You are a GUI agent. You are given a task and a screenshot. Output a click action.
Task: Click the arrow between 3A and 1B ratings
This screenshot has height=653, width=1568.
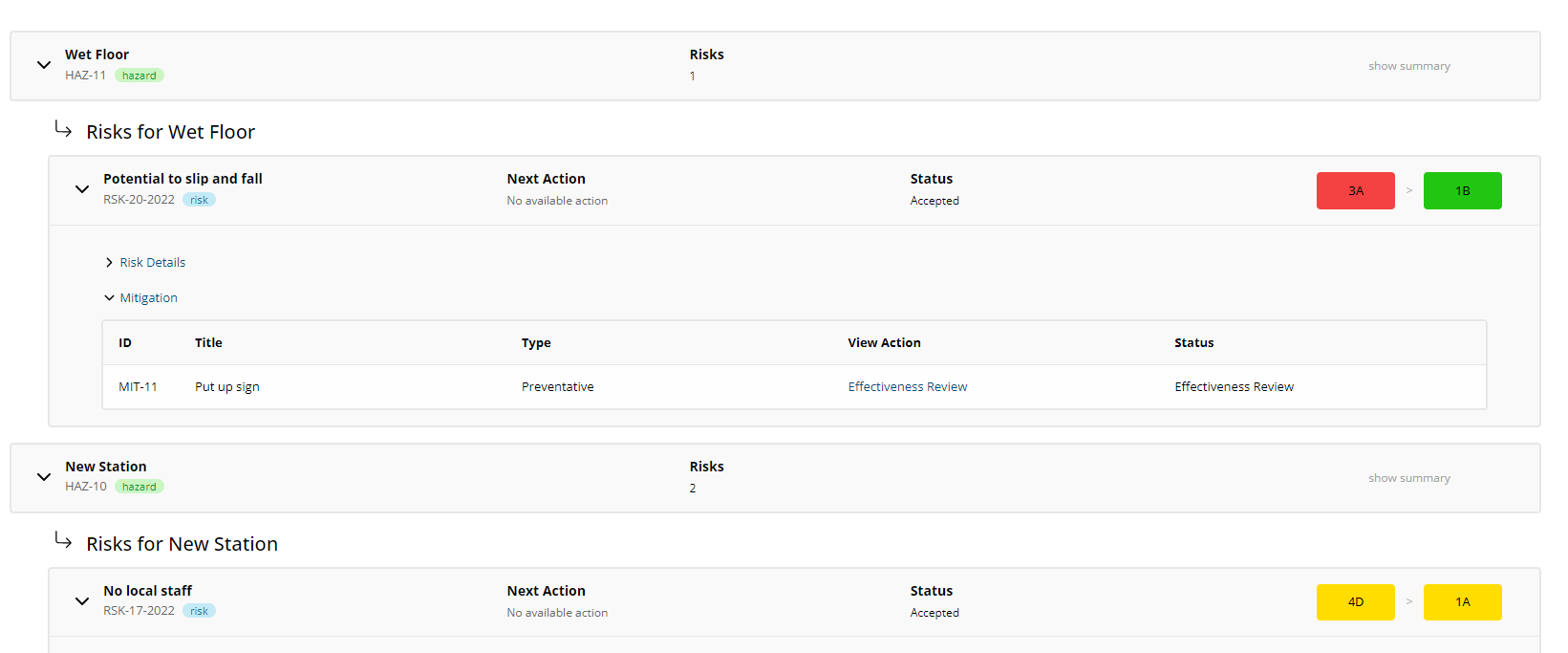[1409, 190]
